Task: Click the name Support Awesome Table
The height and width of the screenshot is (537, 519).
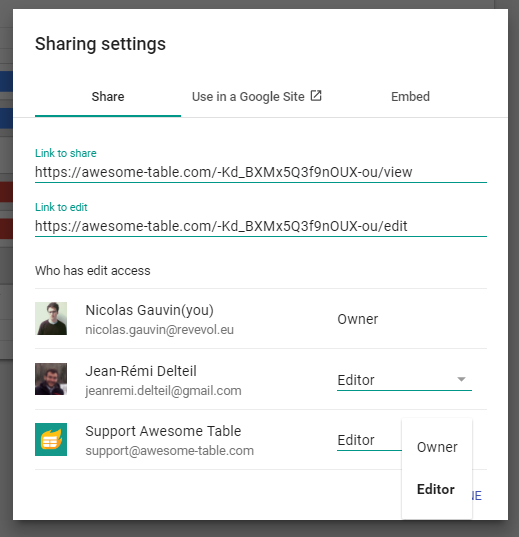Action: 163,431
